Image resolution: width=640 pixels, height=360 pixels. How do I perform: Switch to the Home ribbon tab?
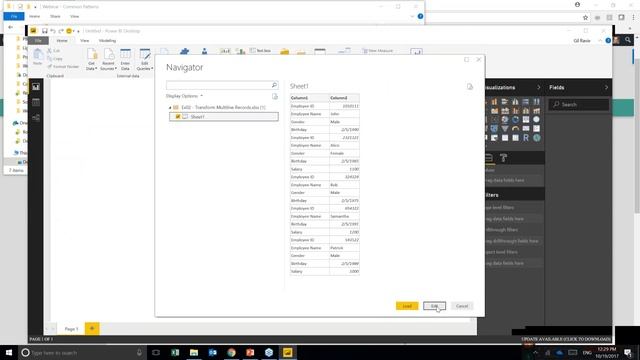(x=62, y=40)
